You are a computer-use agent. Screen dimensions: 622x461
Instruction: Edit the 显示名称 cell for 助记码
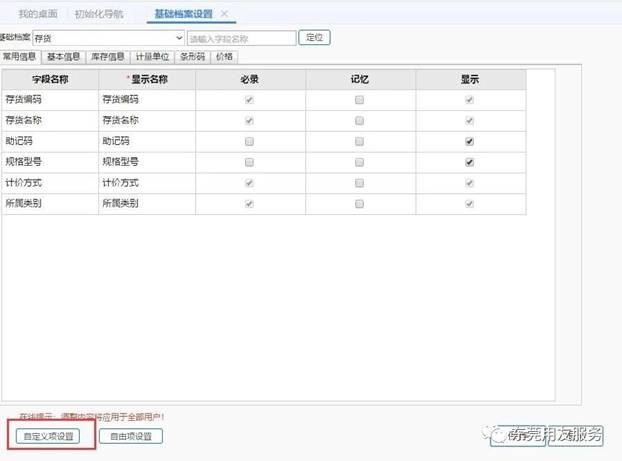146,142
